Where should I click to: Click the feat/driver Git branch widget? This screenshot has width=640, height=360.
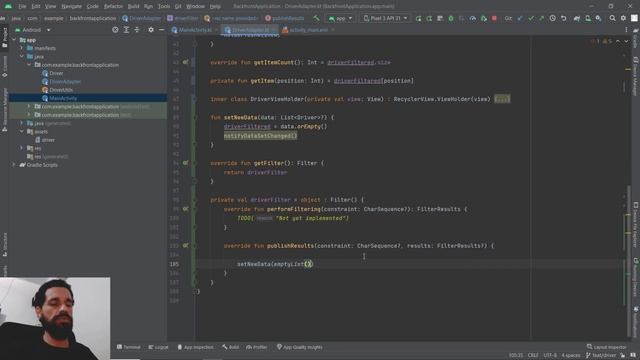(x=602, y=356)
